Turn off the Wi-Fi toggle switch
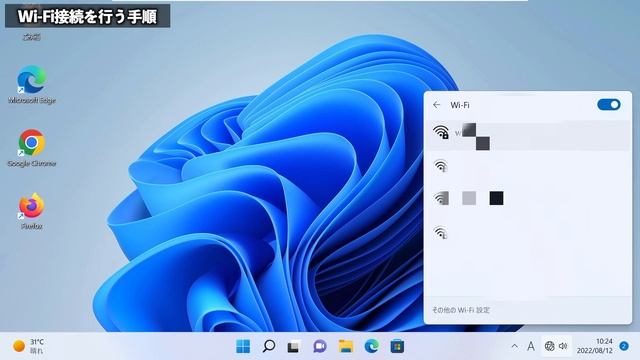The width and height of the screenshot is (640, 360). [609, 105]
